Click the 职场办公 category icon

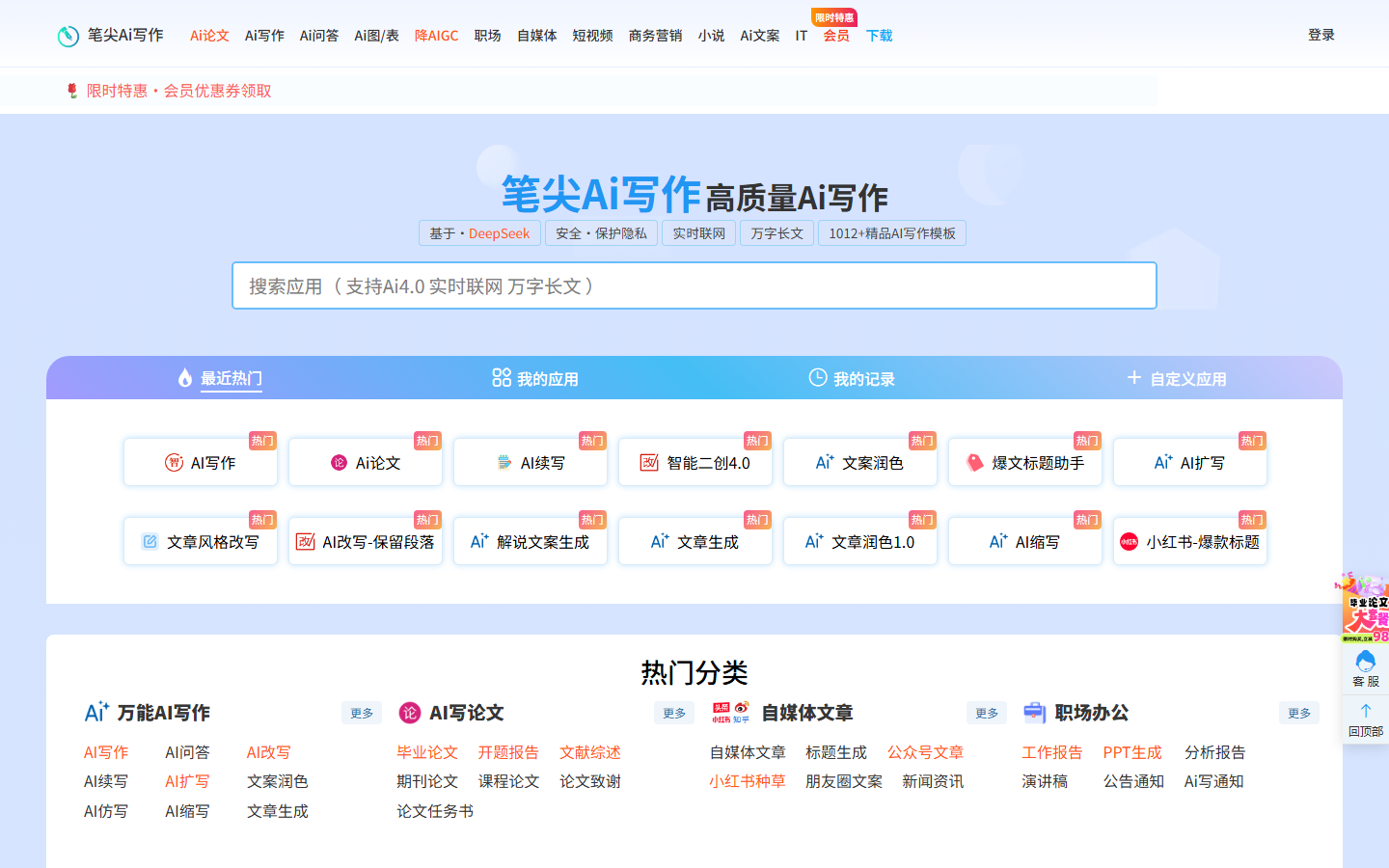tap(1035, 712)
